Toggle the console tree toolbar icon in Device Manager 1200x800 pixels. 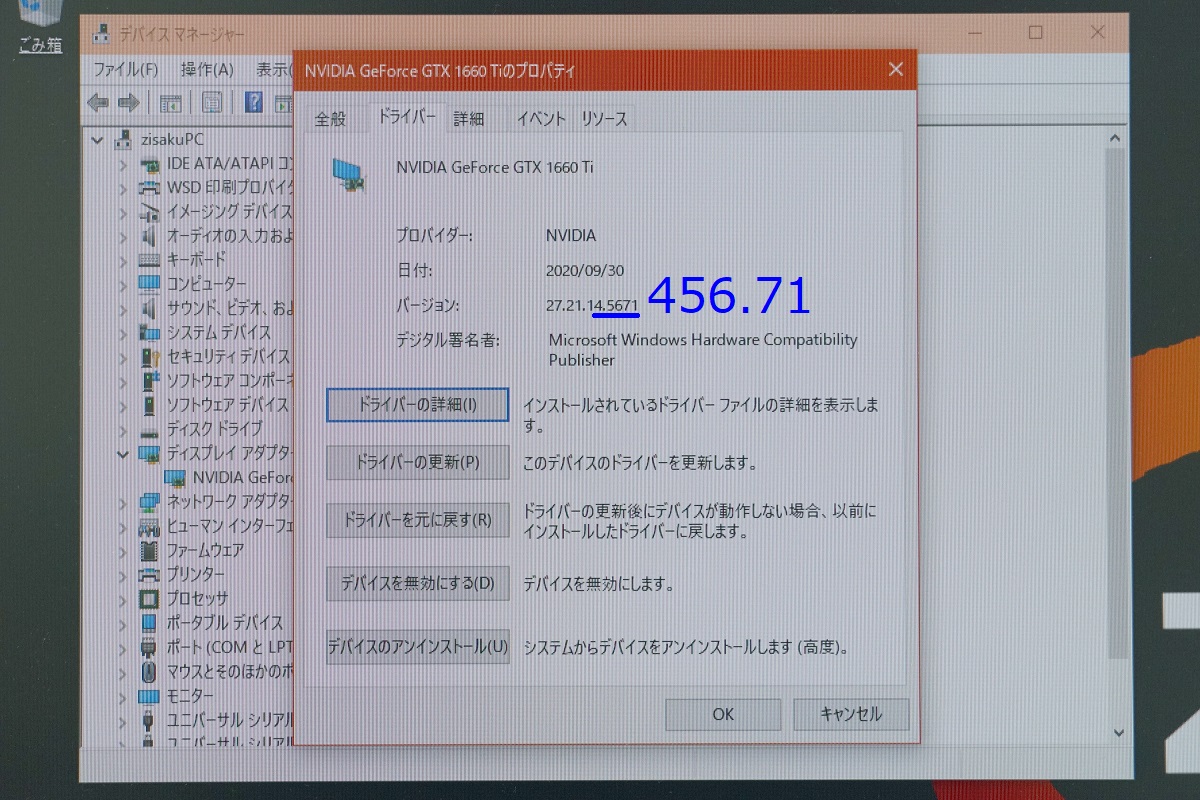pos(171,102)
